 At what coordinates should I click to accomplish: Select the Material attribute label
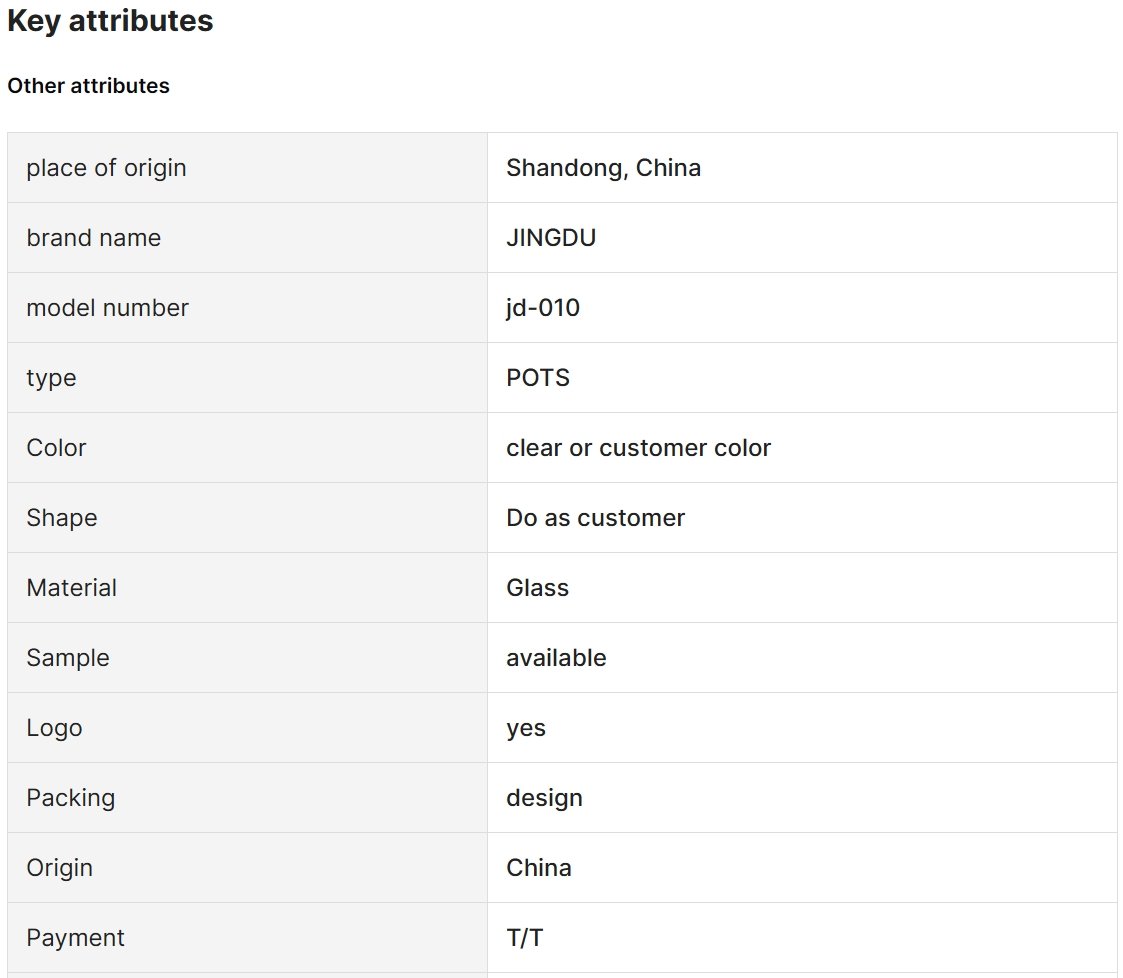click(72, 588)
